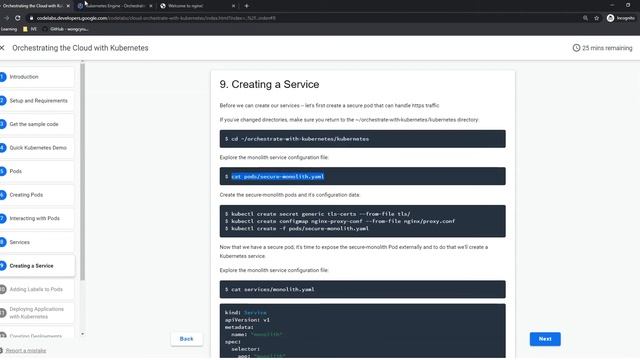The image size is (640, 360).
Task: Click the 25 mins remaining clock icon
Action: [x=576, y=48]
